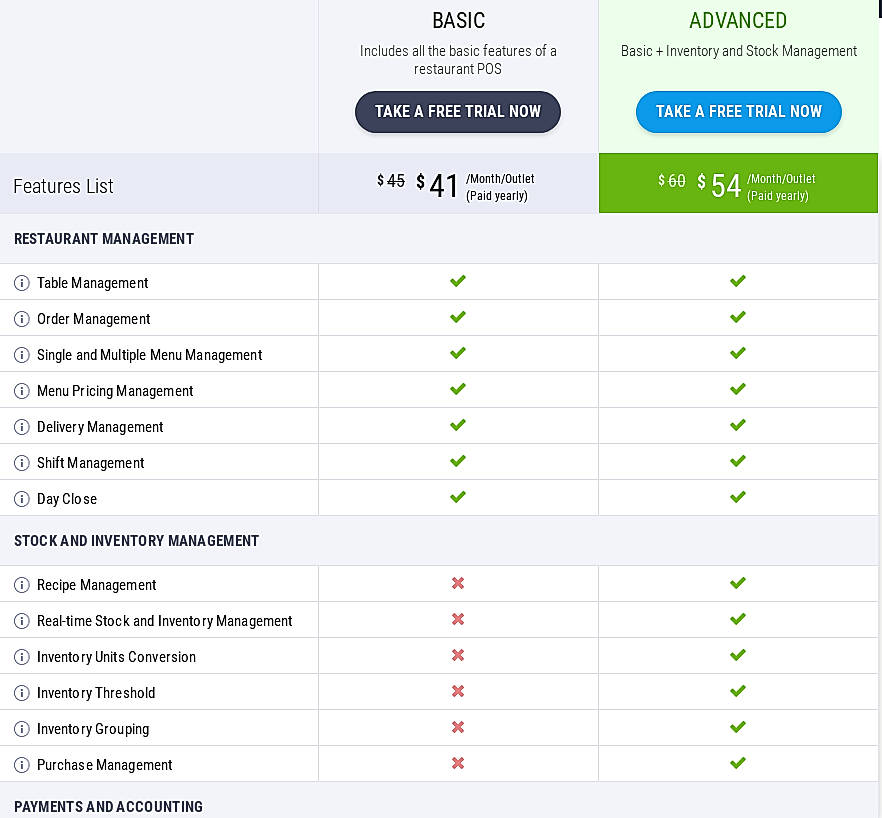Expand the RESTAURANT MANAGEMENT section header
This screenshot has height=818, width=882.
(104, 239)
